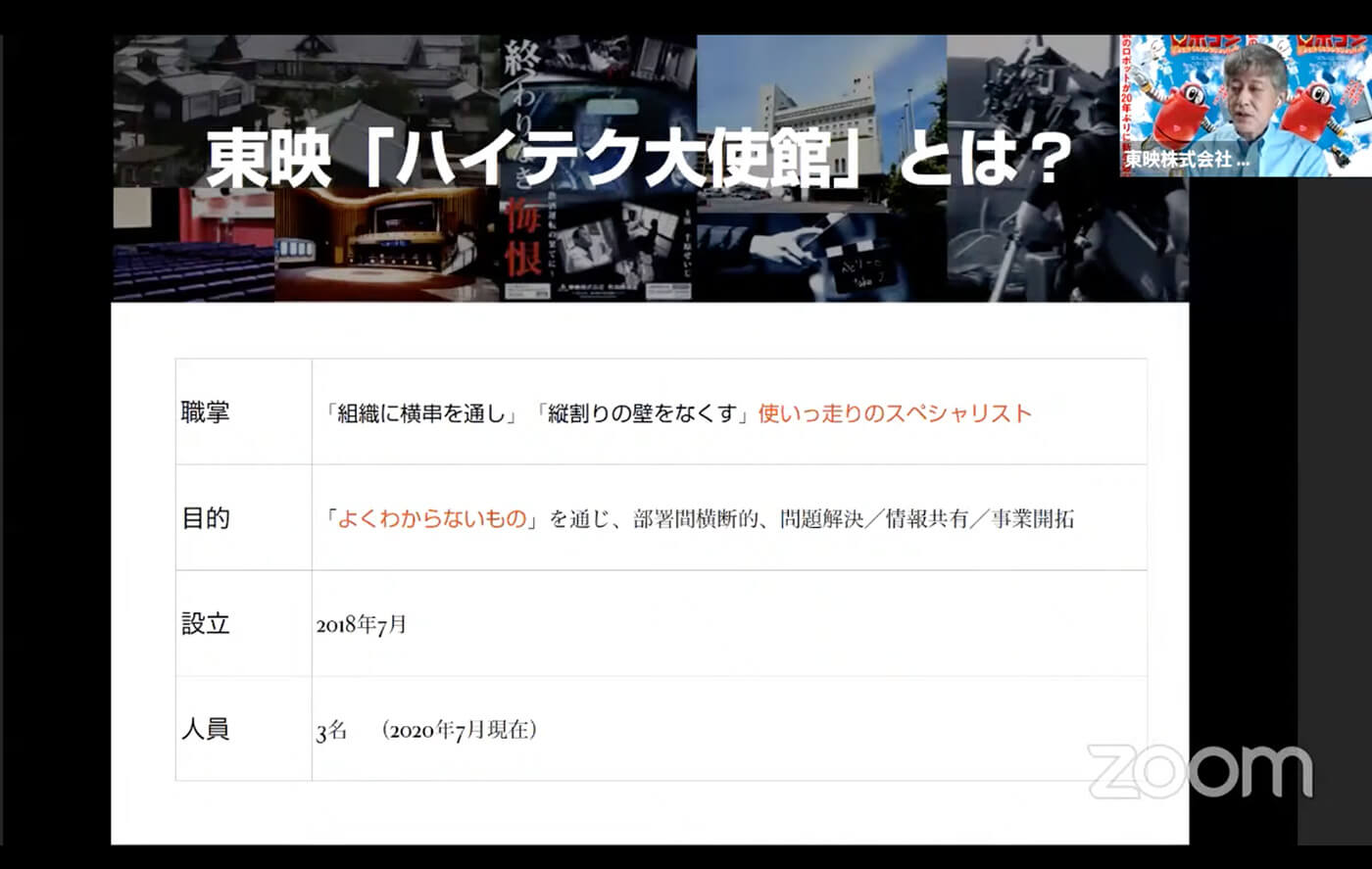
Task: Select the text 「組織に横串を通し」
Action: pos(422,413)
